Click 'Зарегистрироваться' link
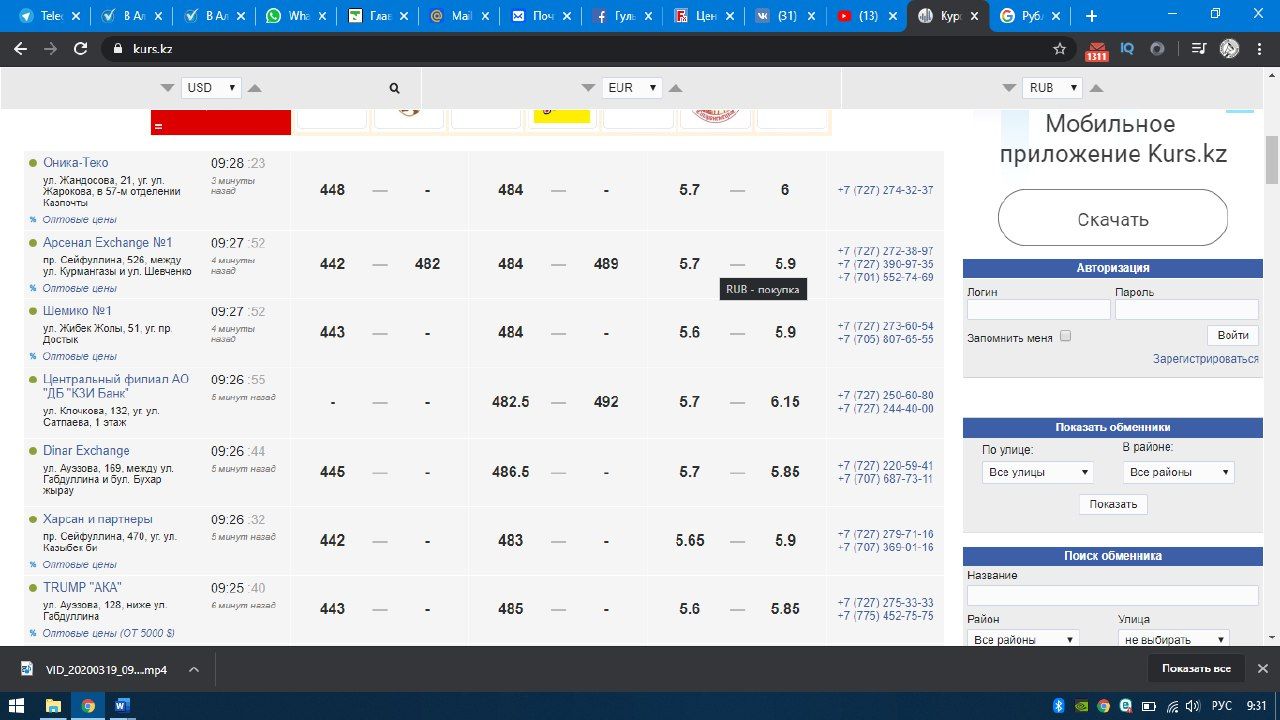 tap(1205, 358)
